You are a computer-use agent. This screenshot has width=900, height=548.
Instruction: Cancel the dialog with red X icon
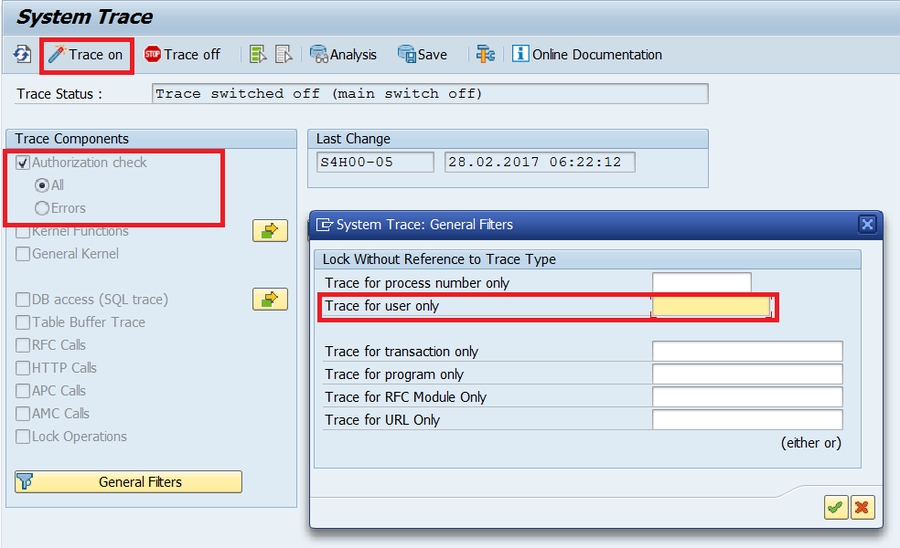pyautogui.click(x=862, y=508)
